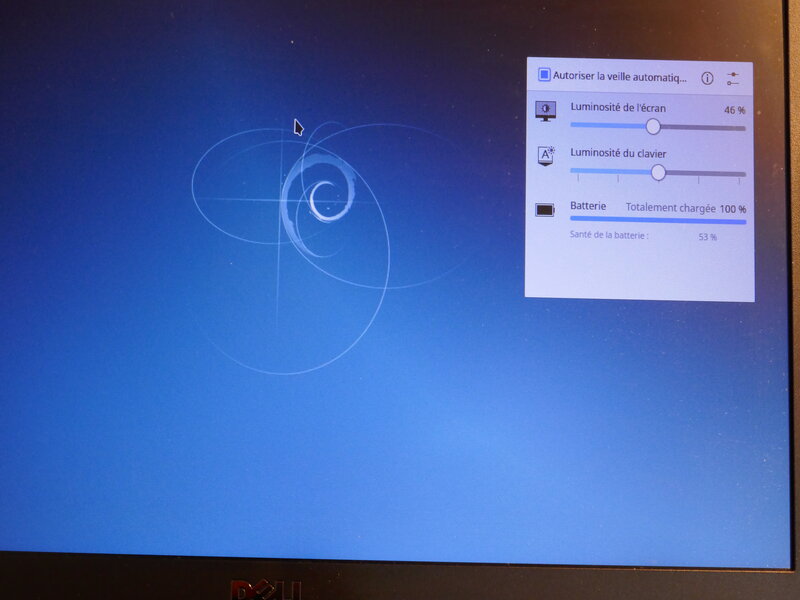Click the Batterie label
Viewport: 800px width, 600px height.
pos(588,206)
